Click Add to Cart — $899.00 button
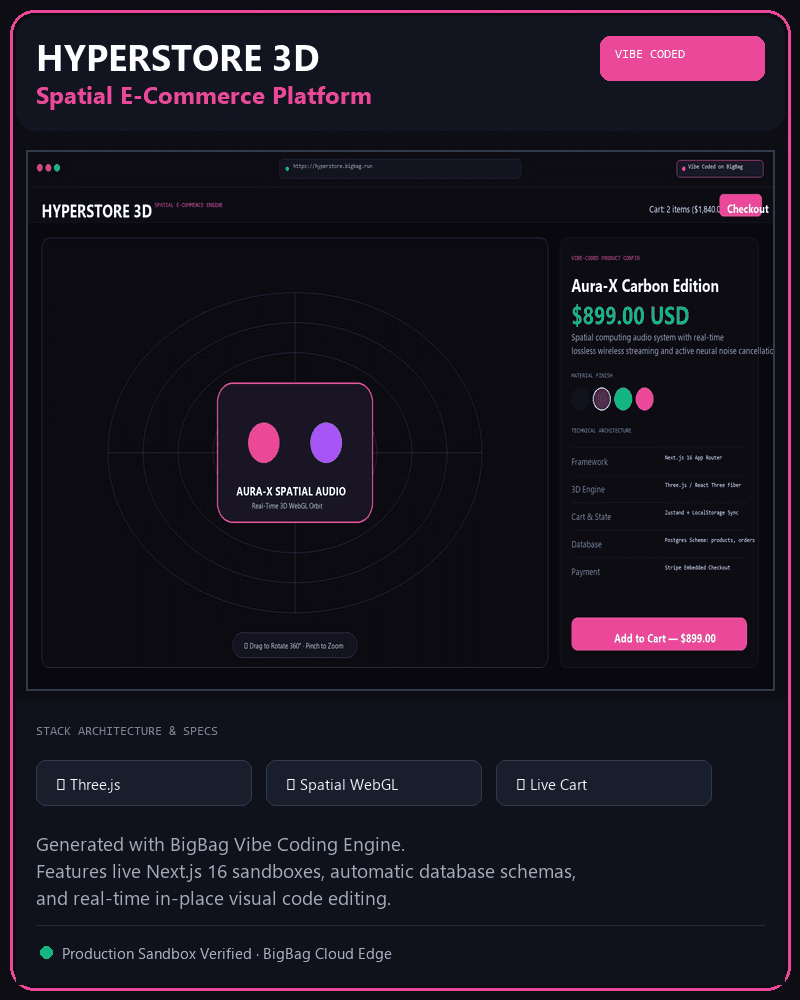 (x=659, y=634)
